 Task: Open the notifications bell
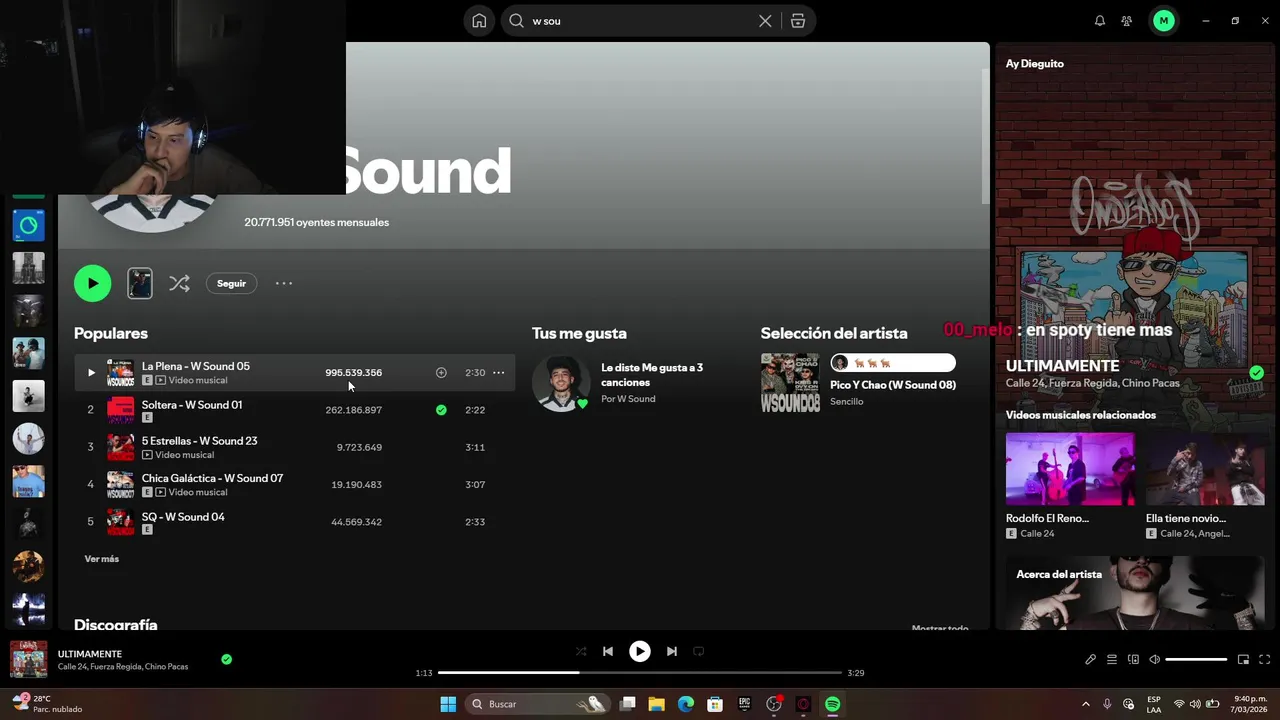pyautogui.click(x=1100, y=21)
